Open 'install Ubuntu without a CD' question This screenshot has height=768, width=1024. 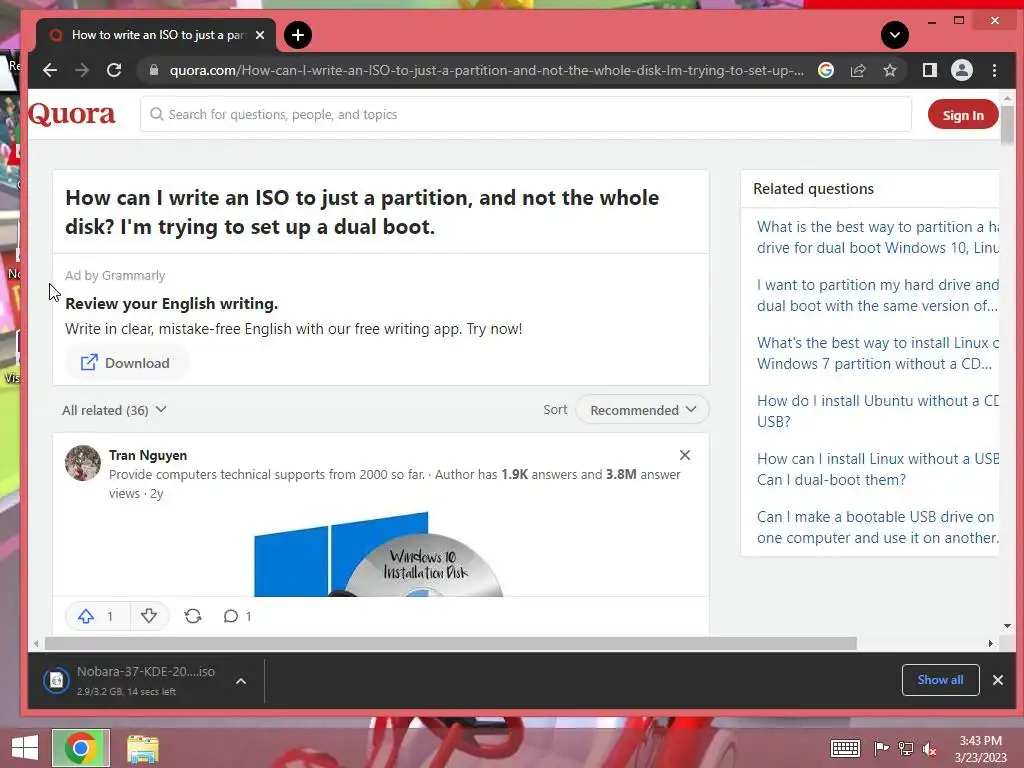(878, 411)
